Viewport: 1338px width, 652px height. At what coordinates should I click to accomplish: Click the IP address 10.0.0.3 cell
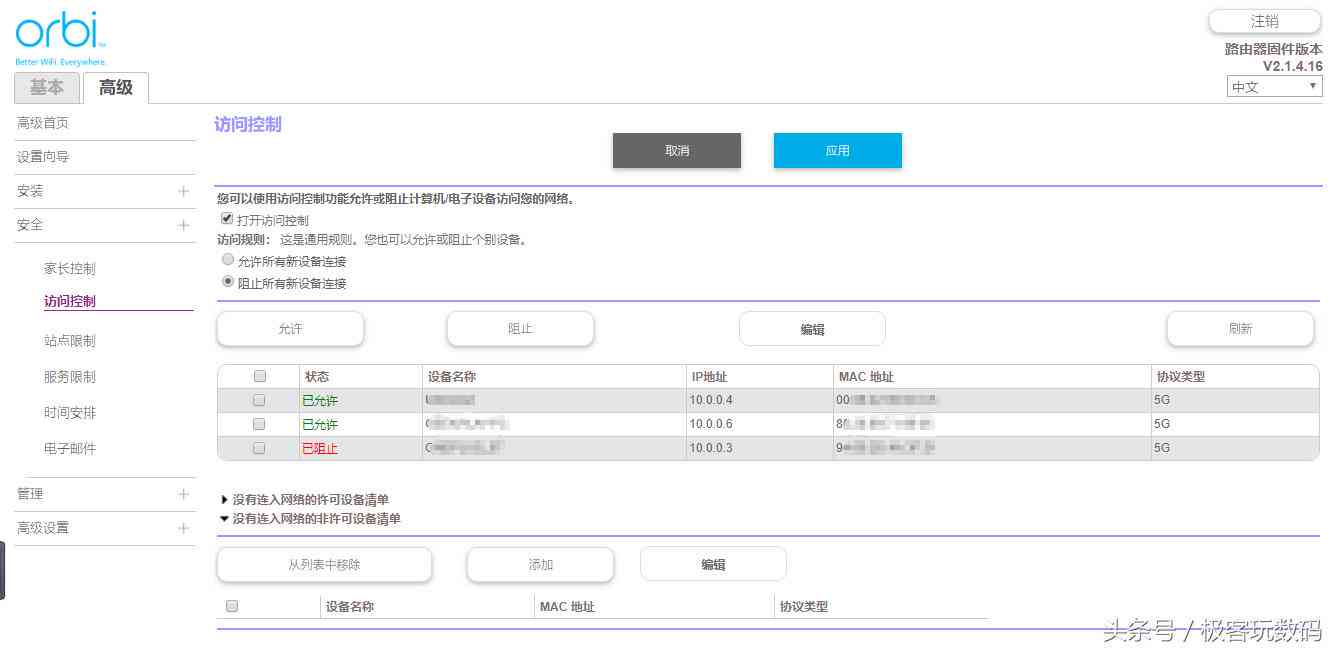(711, 448)
